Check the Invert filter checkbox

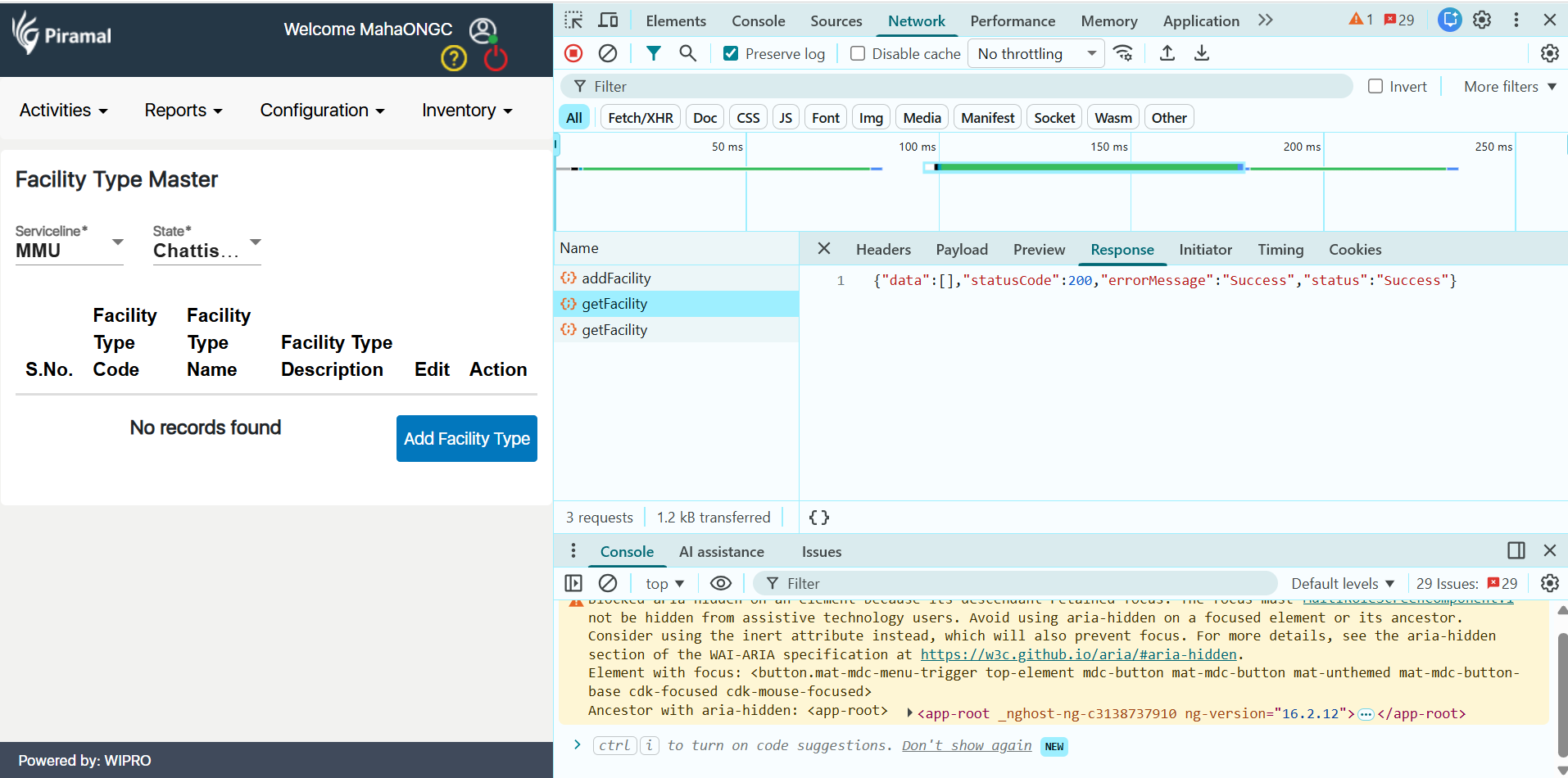pos(1375,87)
